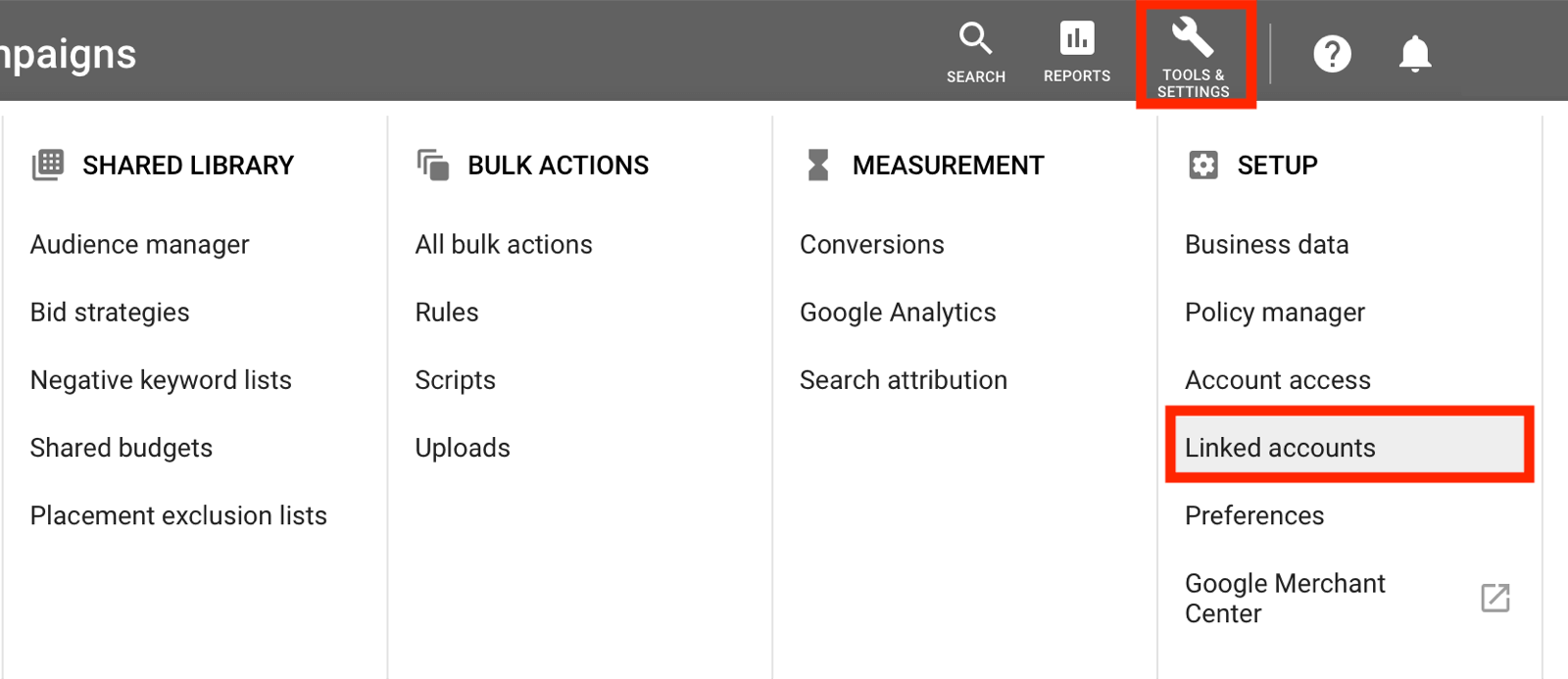Open the Scripts menu entry
Viewport: 1568px width, 679px height.
point(456,380)
